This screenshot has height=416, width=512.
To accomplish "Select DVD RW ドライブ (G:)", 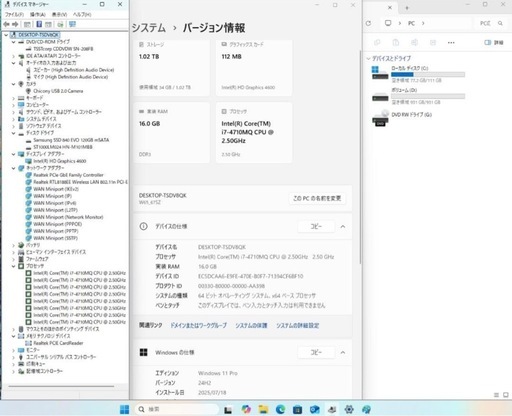I will click(x=402, y=117).
